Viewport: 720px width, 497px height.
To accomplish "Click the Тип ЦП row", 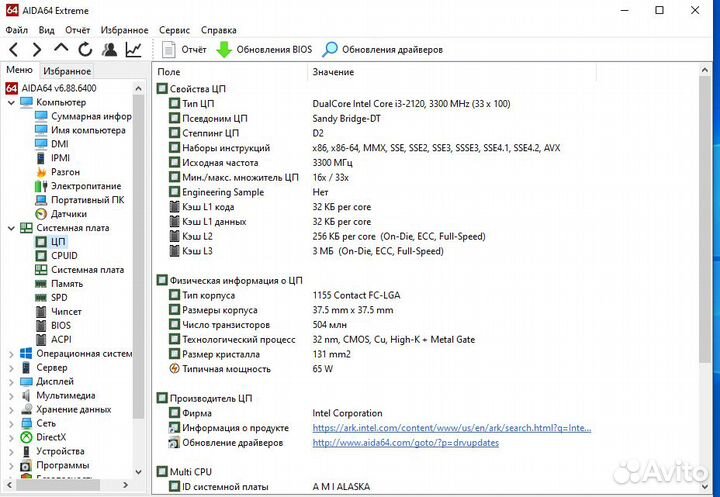I will pyautogui.click(x=339, y=104).
